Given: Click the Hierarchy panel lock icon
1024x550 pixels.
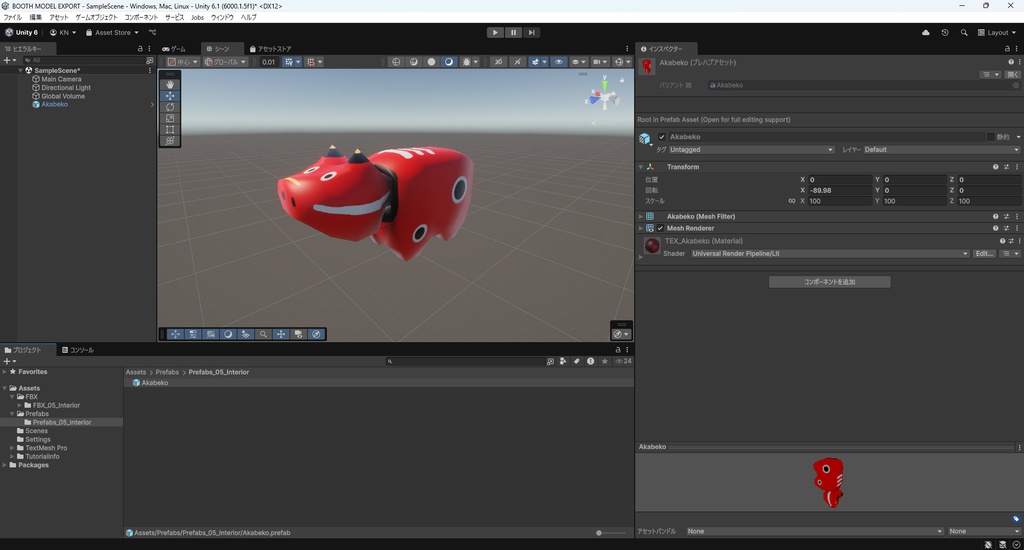Looking at the screenshot, I should (140, 49).
